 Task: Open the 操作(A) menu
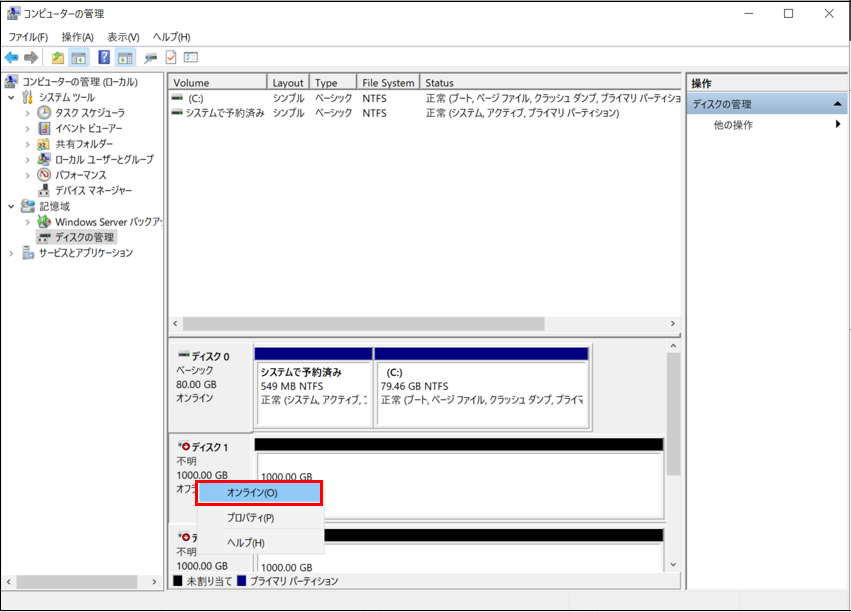[x=78, y=37]
